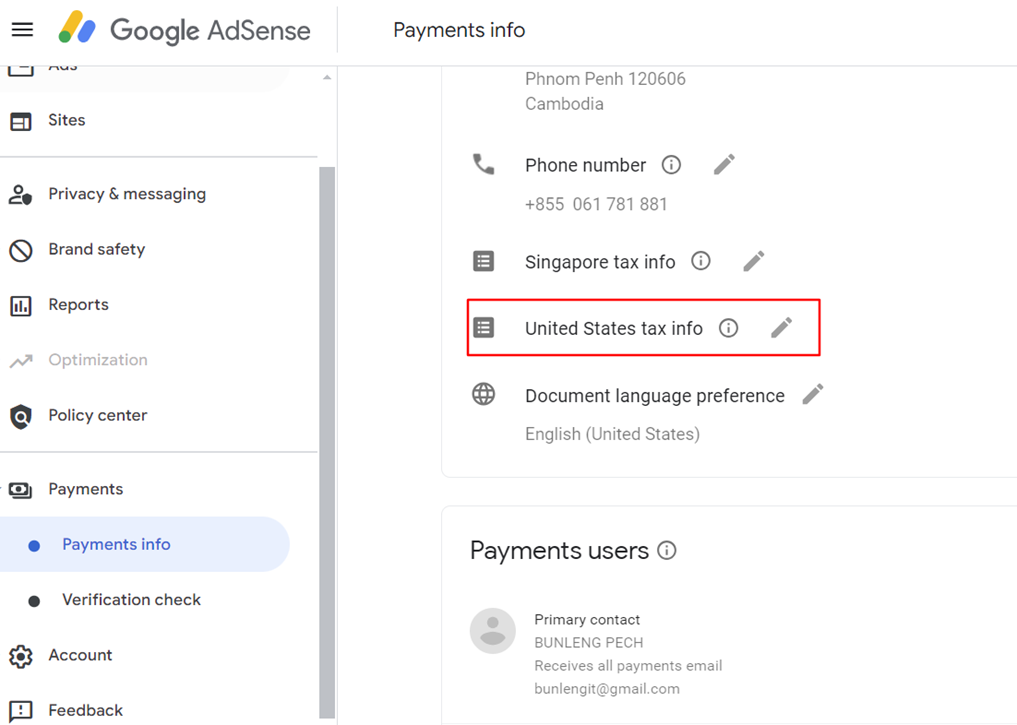Click the Google AdSense logo
The width and height of the screenshot is (1017, 725).
click(x=184, y=29)
